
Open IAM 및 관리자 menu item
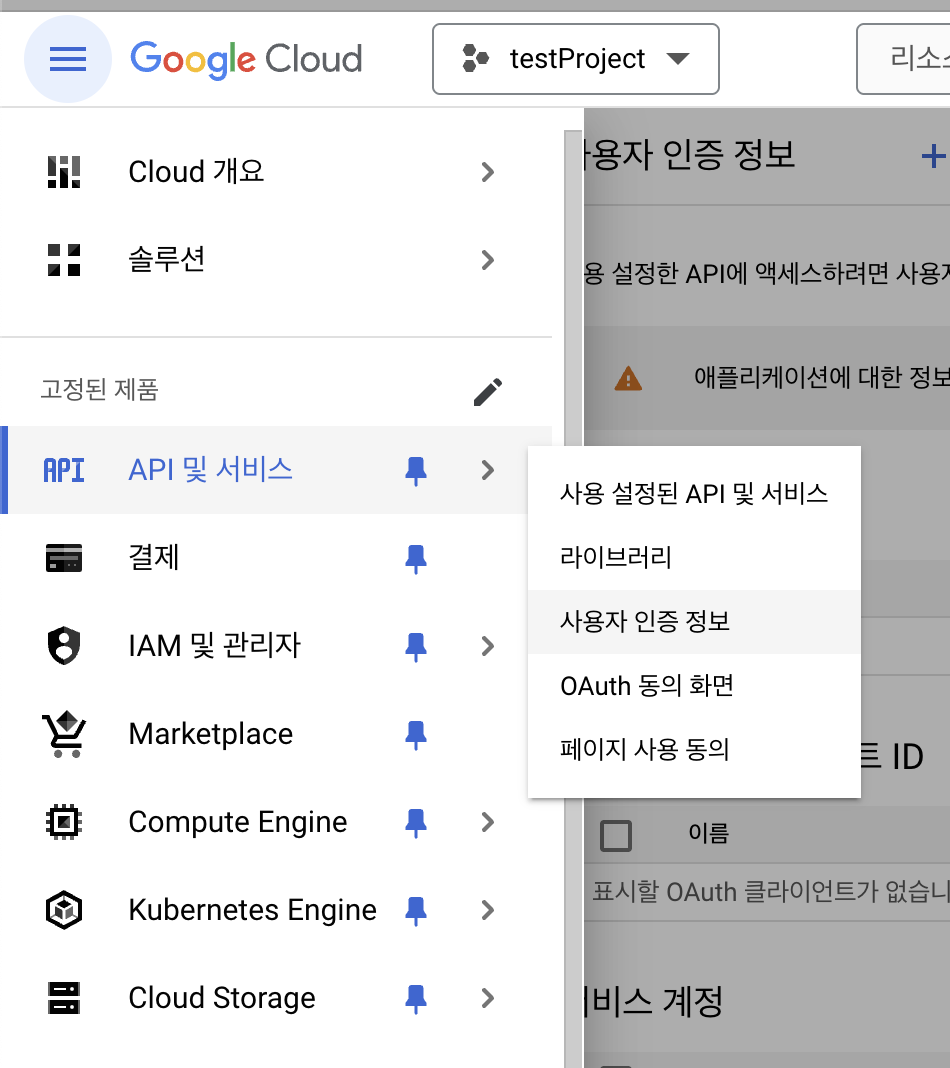click(x=276, y=646)
